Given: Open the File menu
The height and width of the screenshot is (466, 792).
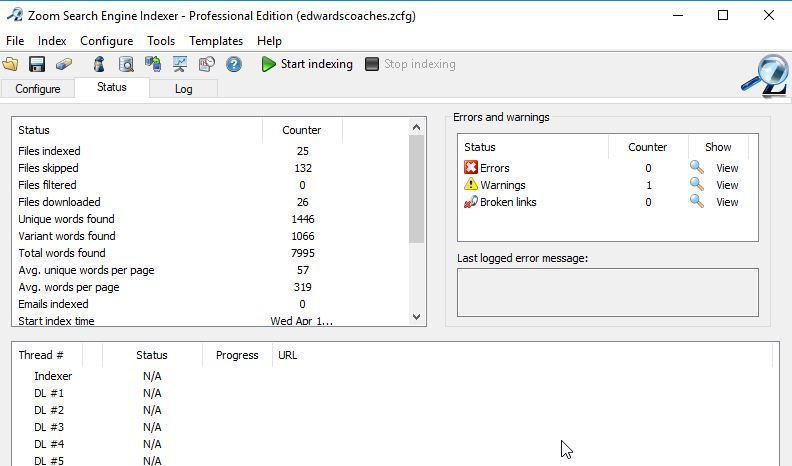Looking at the screenshot, I should (x=15, y=41).
